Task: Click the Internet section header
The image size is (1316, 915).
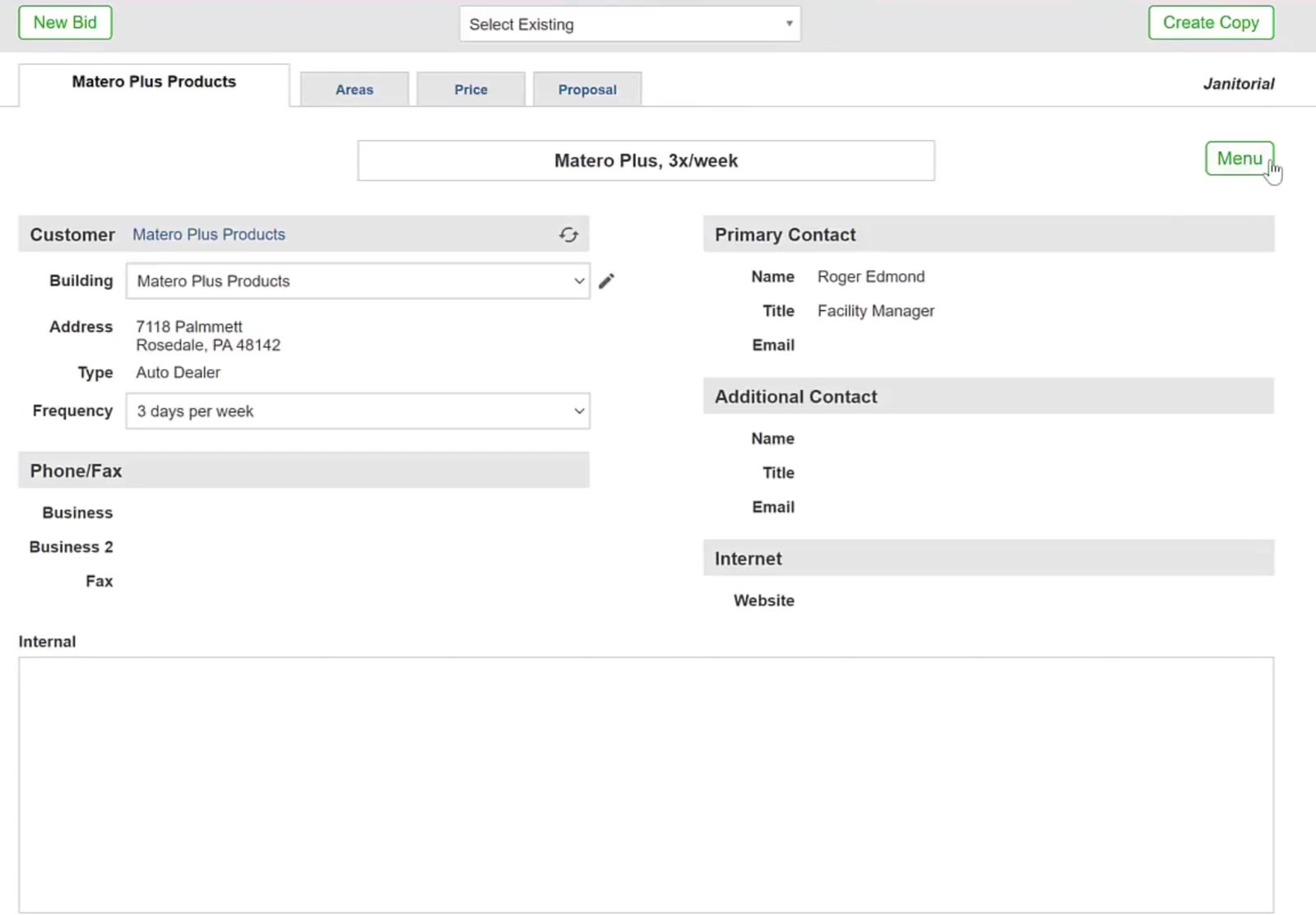Action: click(989, 559)
